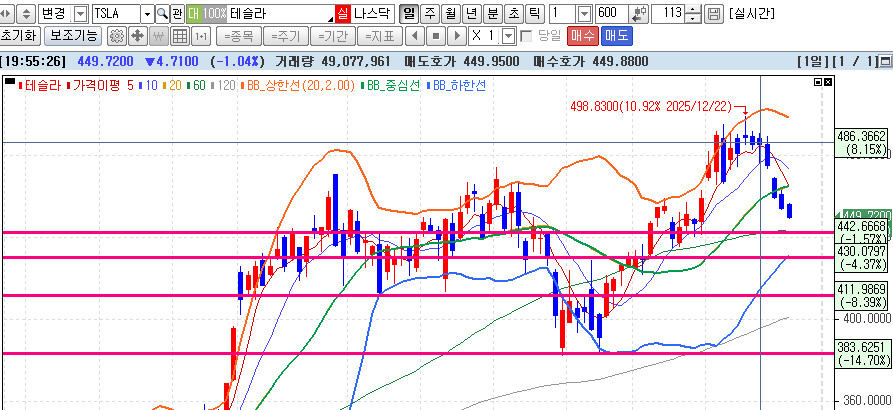The width and height of the screenshot is (893, 410).
Task: Click the swap arrows icon beside 600
Action: [x=640, y=13]
